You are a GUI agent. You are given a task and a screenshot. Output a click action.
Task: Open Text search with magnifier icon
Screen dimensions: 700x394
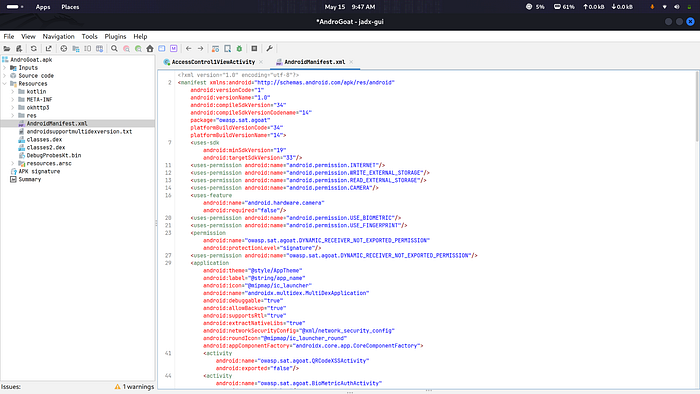tap(114, 49)
